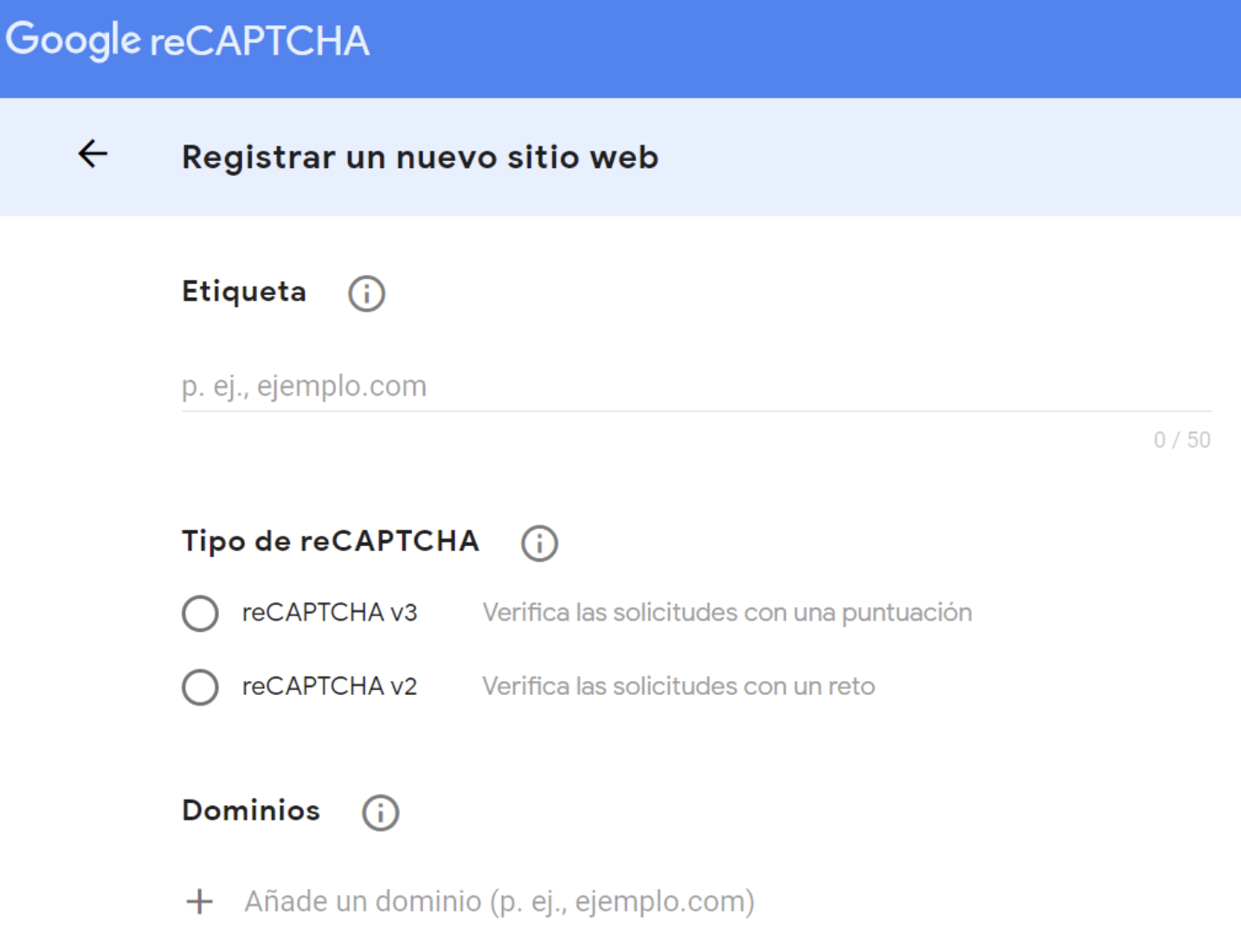
Task: Click the info icon beside Dominios
Action: coord(380,813)
